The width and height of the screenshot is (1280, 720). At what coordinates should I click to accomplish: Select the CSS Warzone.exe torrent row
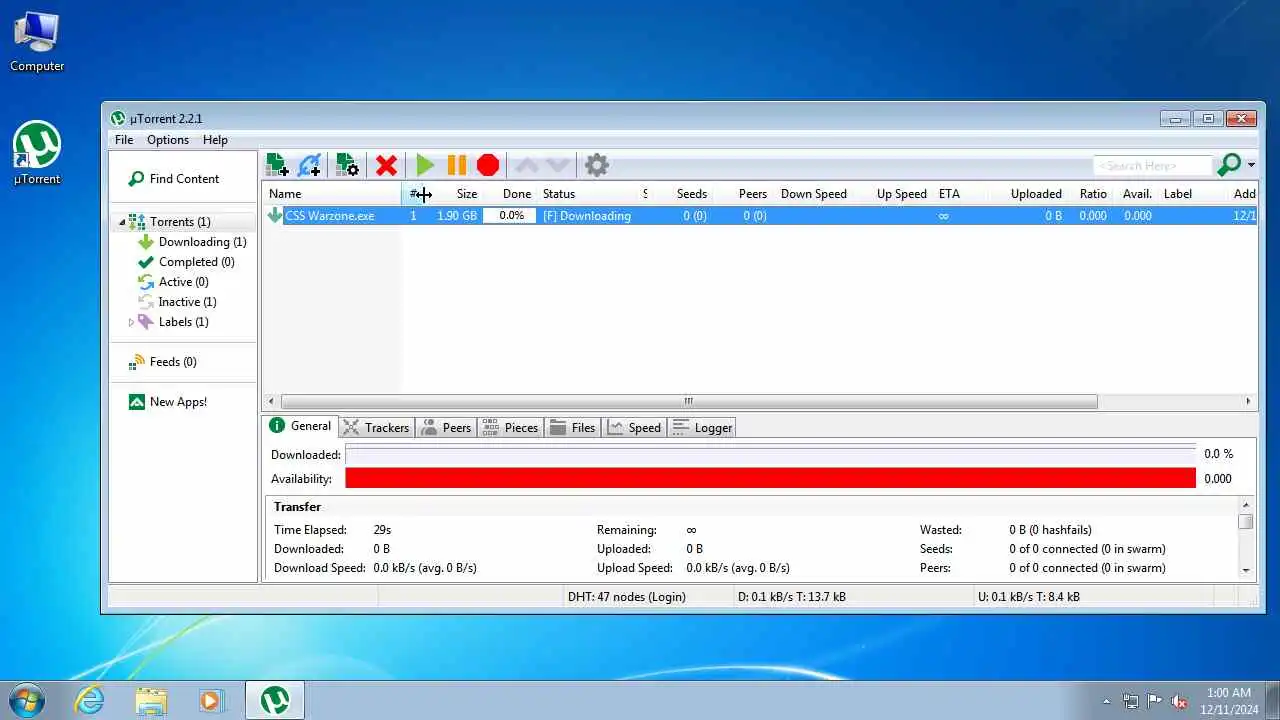point(760,216)
